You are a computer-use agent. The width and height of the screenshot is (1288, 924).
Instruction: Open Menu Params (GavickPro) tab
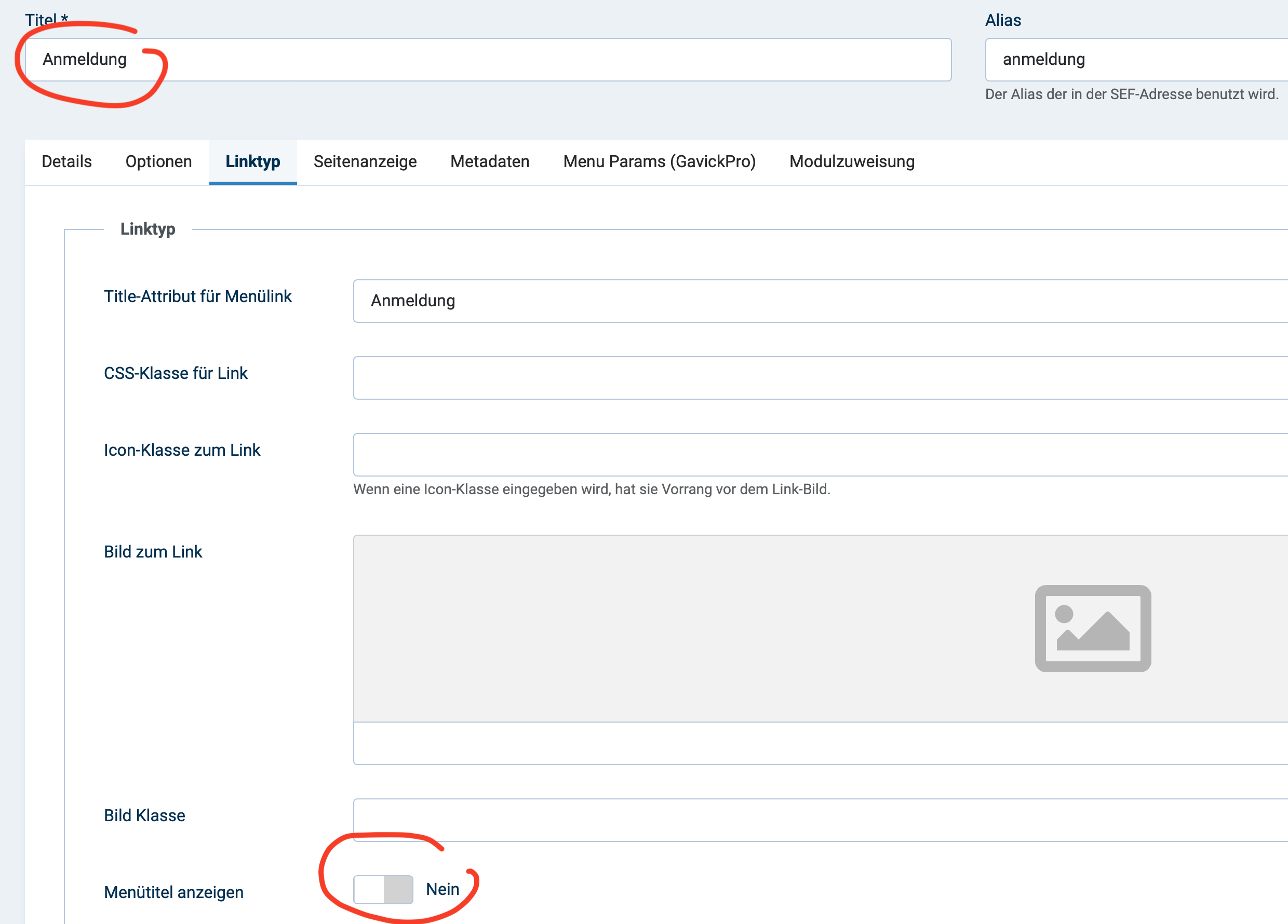[659, 162]
